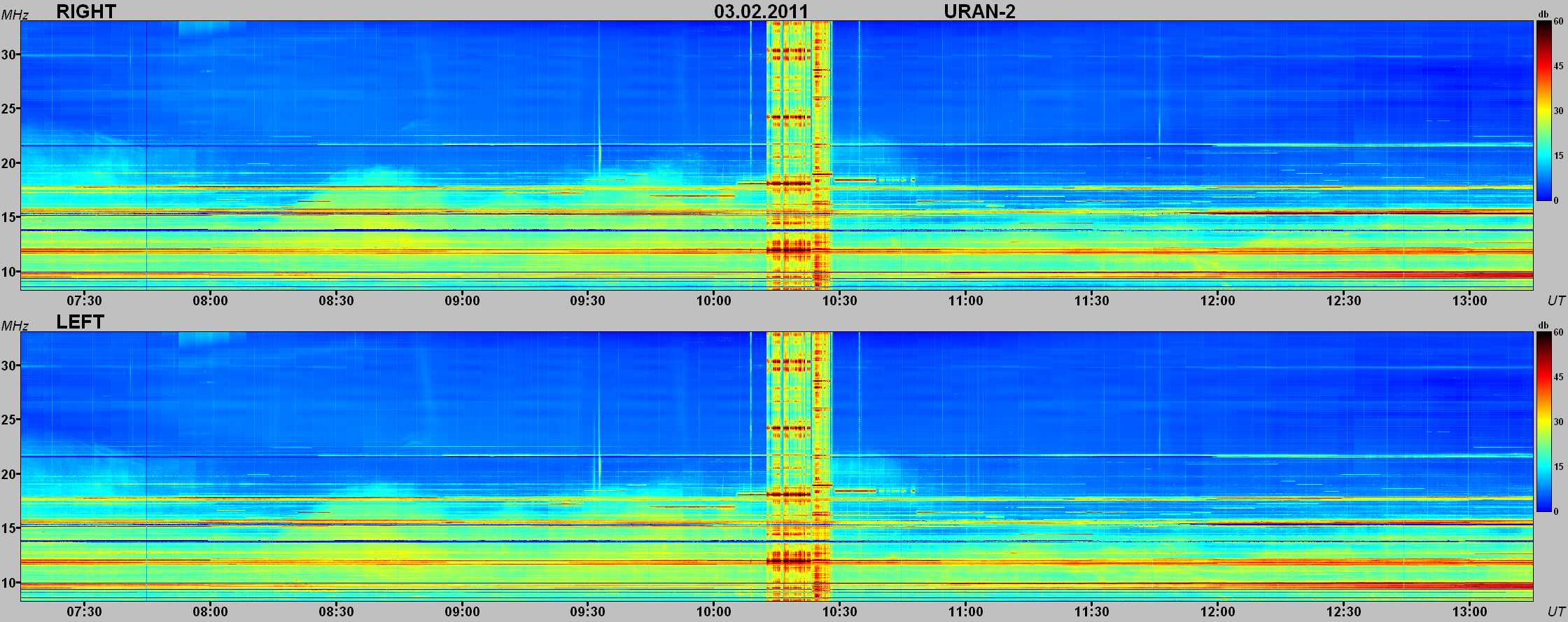Select the date label 03.02.2011

coord(761,11)
